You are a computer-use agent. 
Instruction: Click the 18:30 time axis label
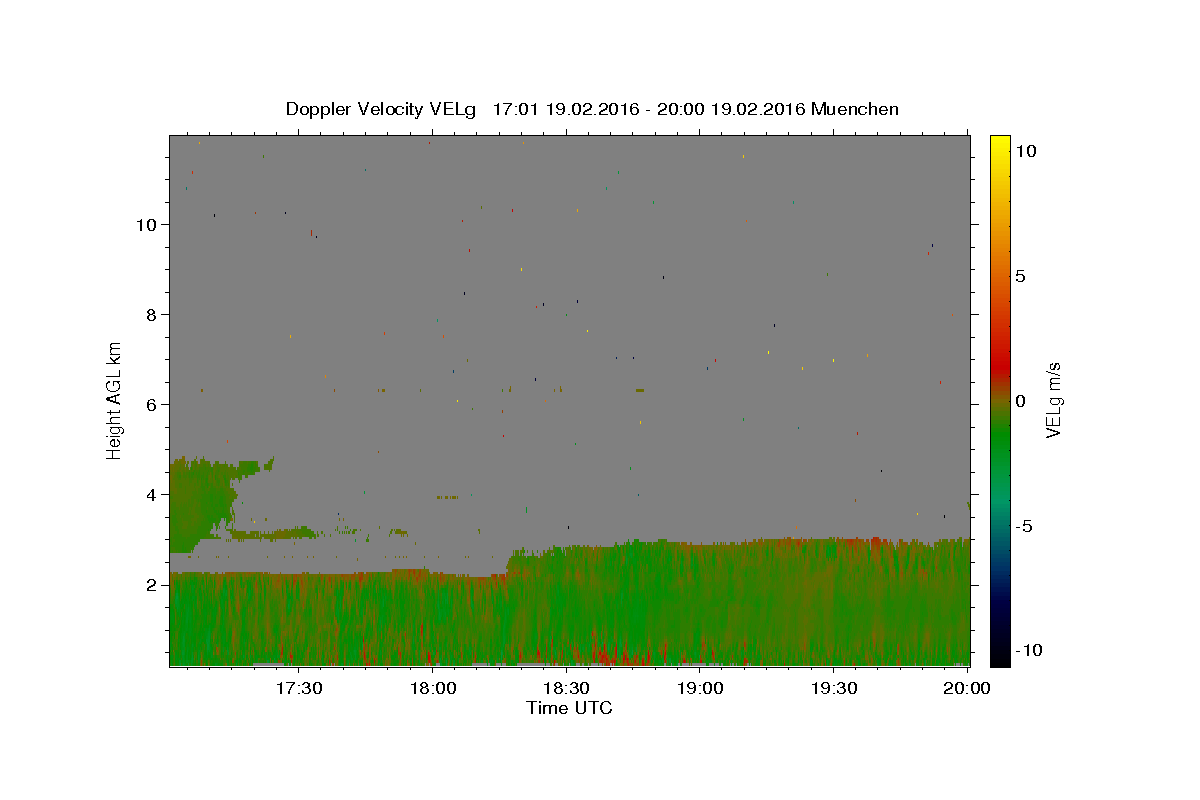click(x=567, y=688)
